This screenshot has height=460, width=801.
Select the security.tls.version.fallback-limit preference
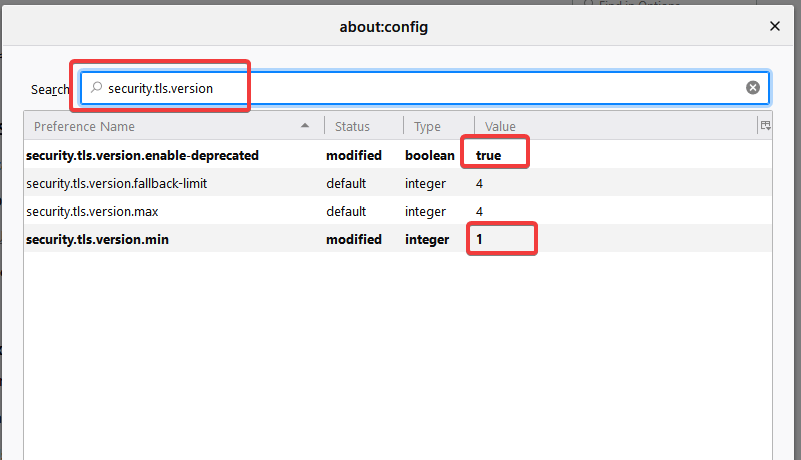(117, 184)
